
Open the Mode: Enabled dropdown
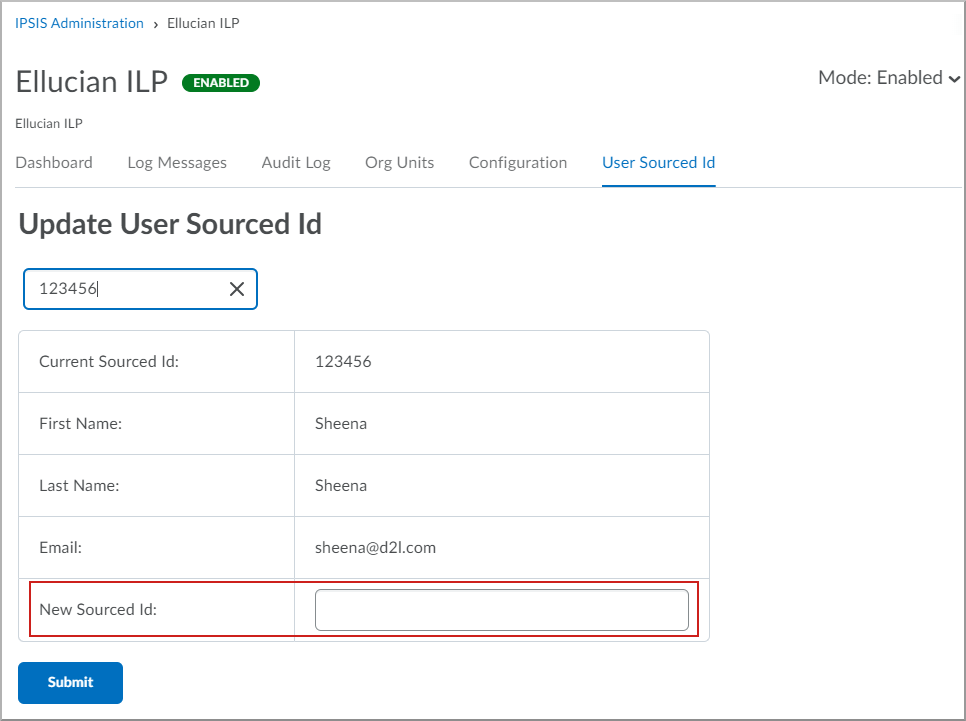coord(889,78)
